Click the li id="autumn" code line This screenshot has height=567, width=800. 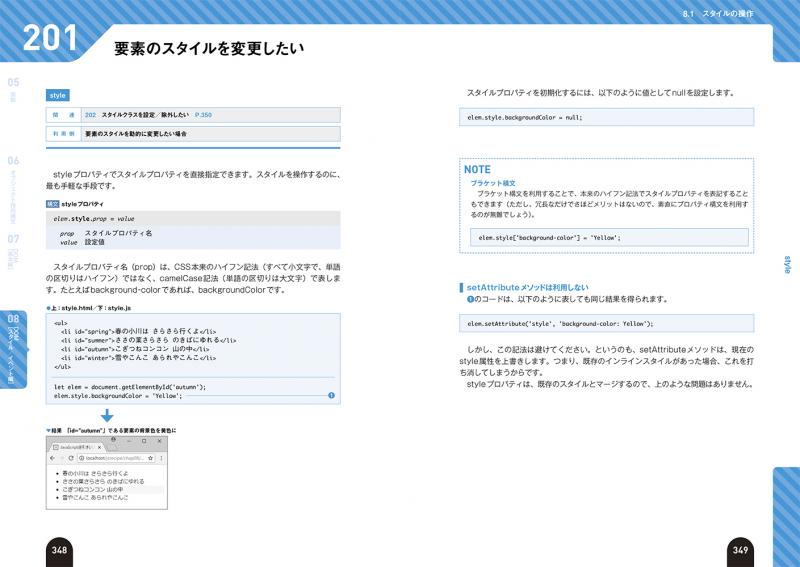135,349
